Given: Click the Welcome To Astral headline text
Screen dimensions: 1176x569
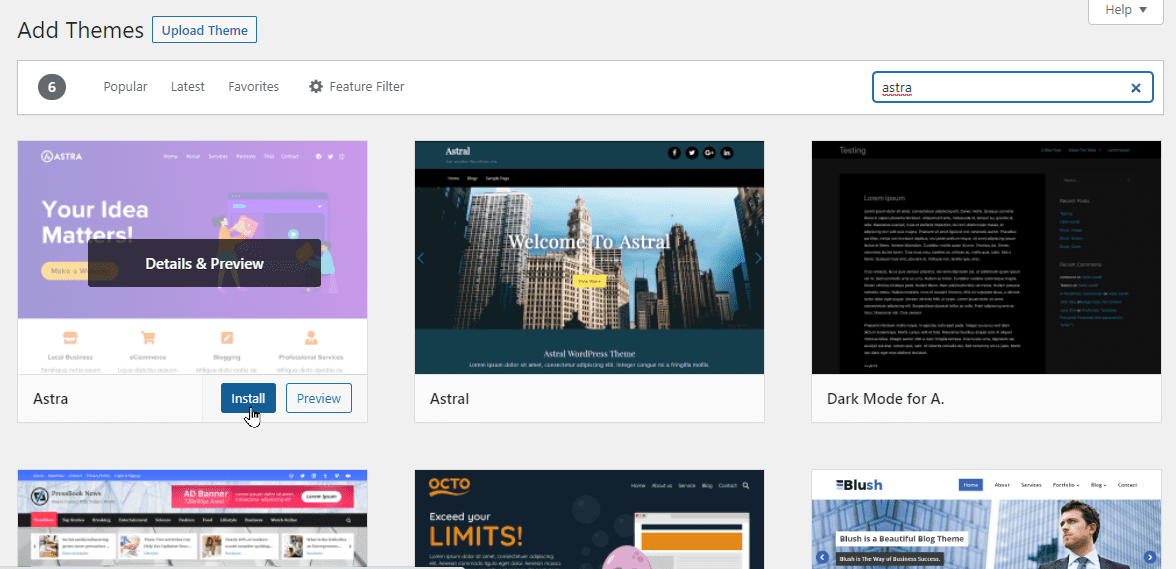Looking at the screenshot, I should tap(589, 241).
